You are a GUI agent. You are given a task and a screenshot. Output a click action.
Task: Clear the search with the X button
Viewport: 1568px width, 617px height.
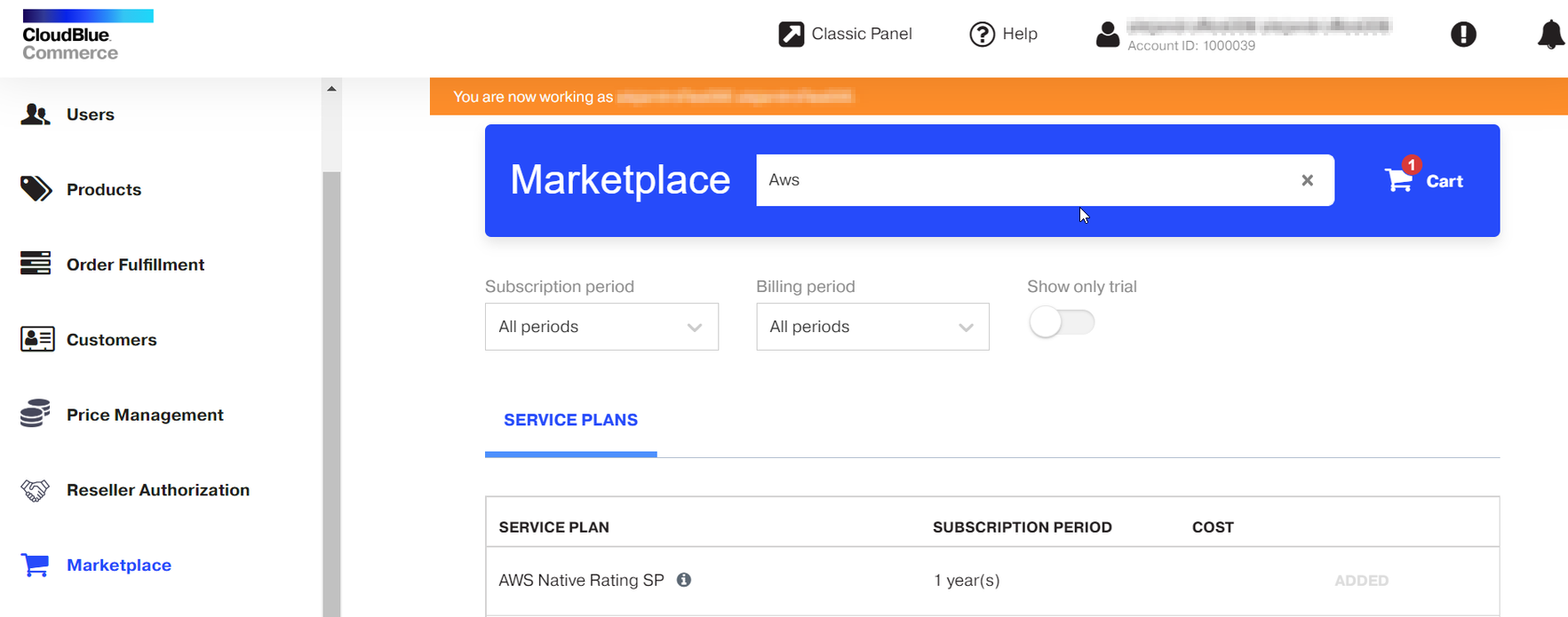[x=1307, y=180]
